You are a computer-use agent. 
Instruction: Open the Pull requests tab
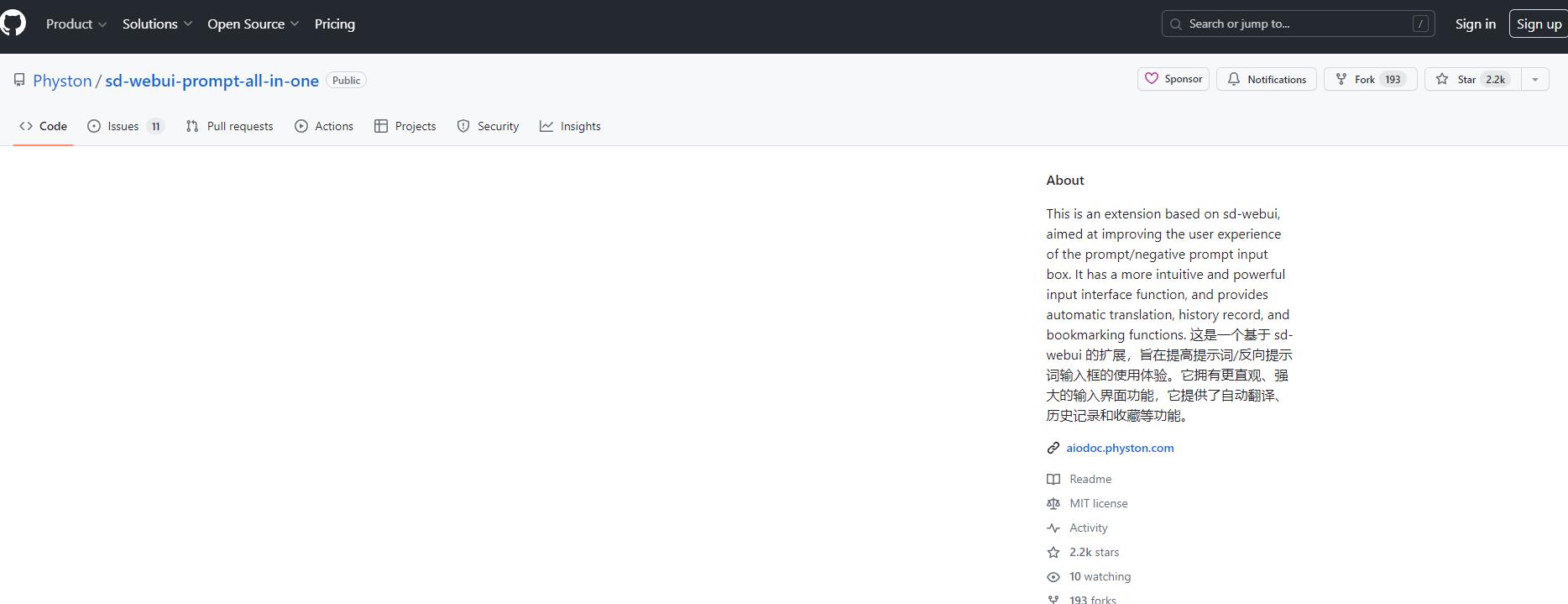[x=229, y=126]
